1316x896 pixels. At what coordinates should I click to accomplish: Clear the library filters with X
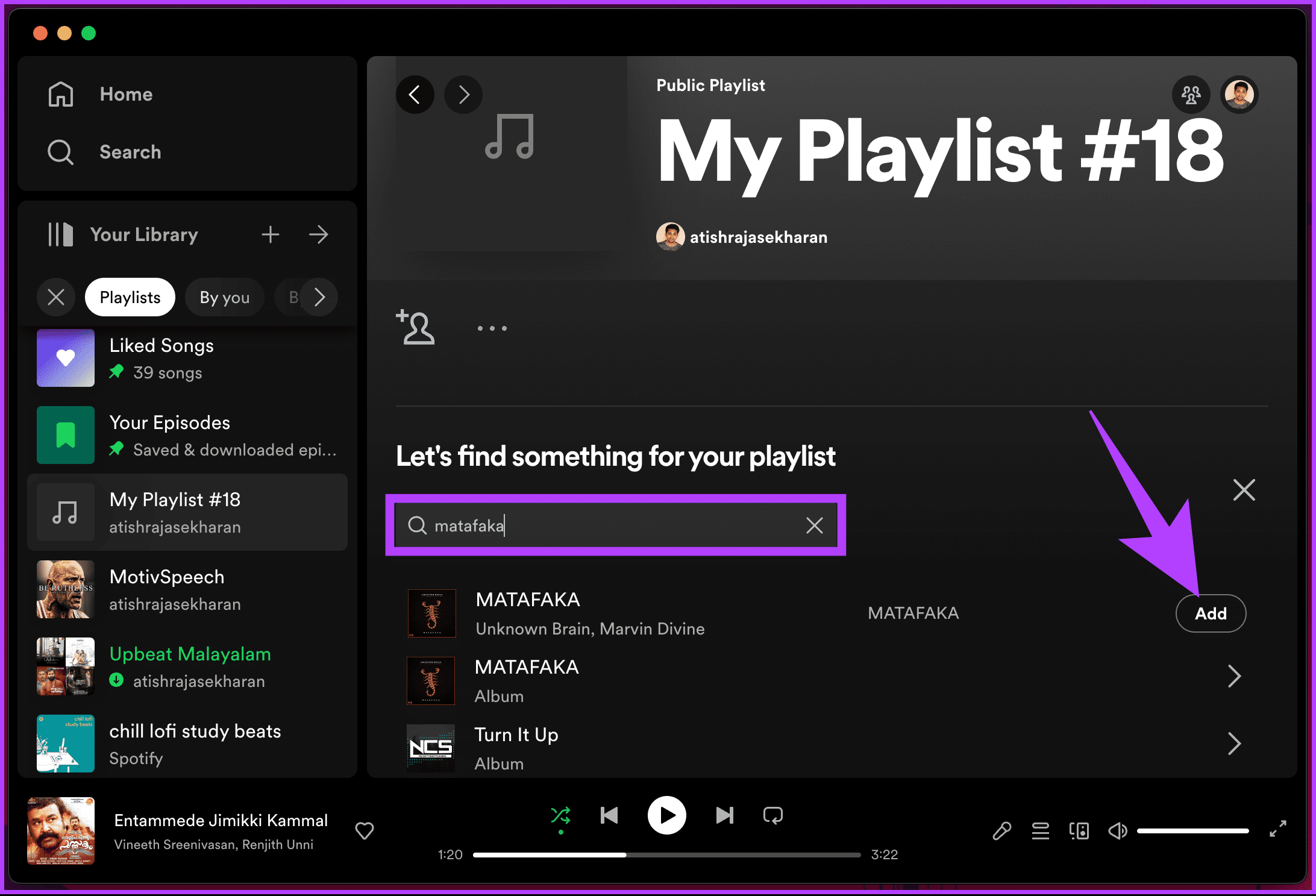[56, 297]
